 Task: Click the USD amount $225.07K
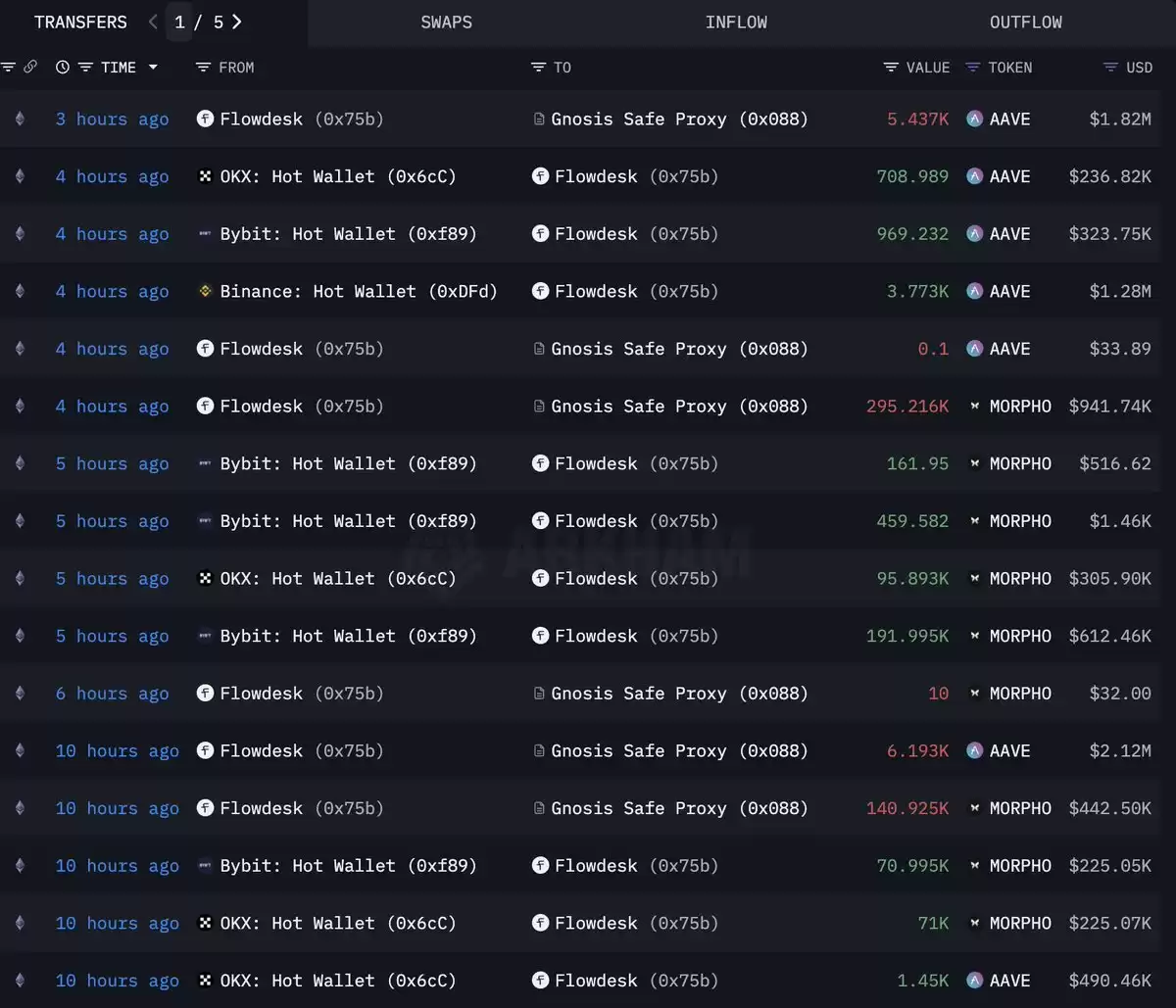click(1110, 923)
